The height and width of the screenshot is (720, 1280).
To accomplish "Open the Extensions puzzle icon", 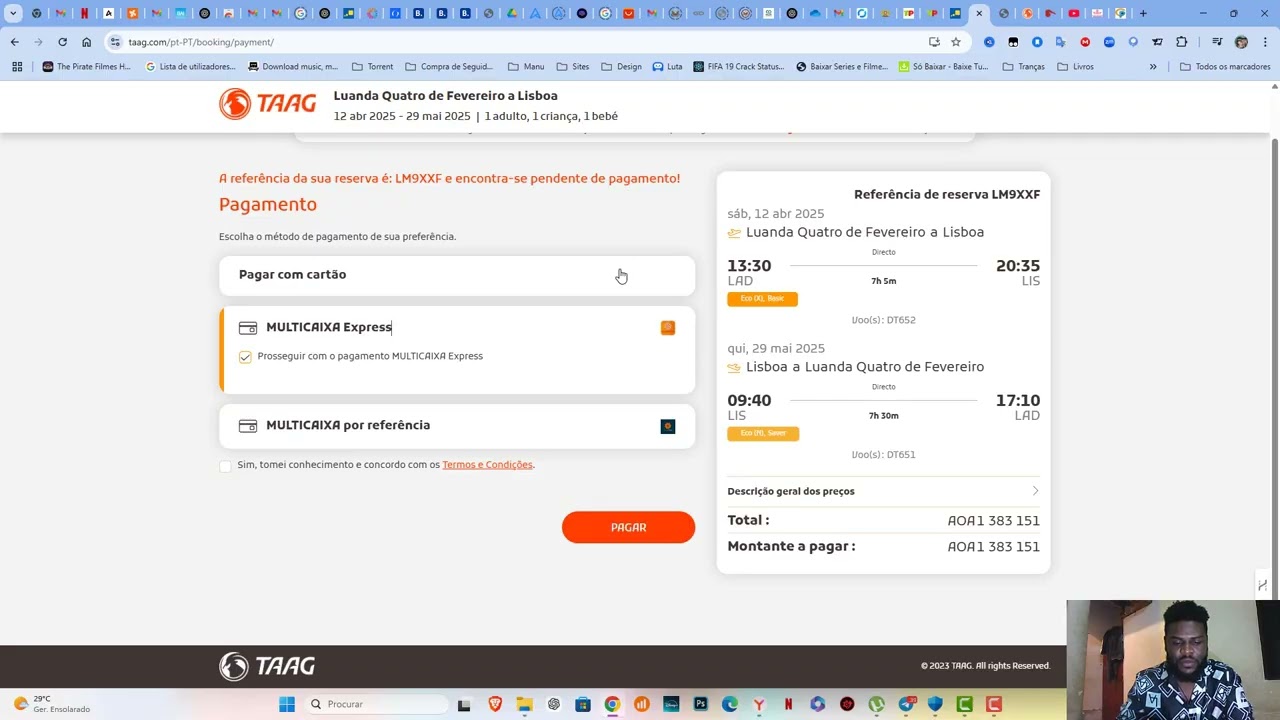I will coord(1182,42).
